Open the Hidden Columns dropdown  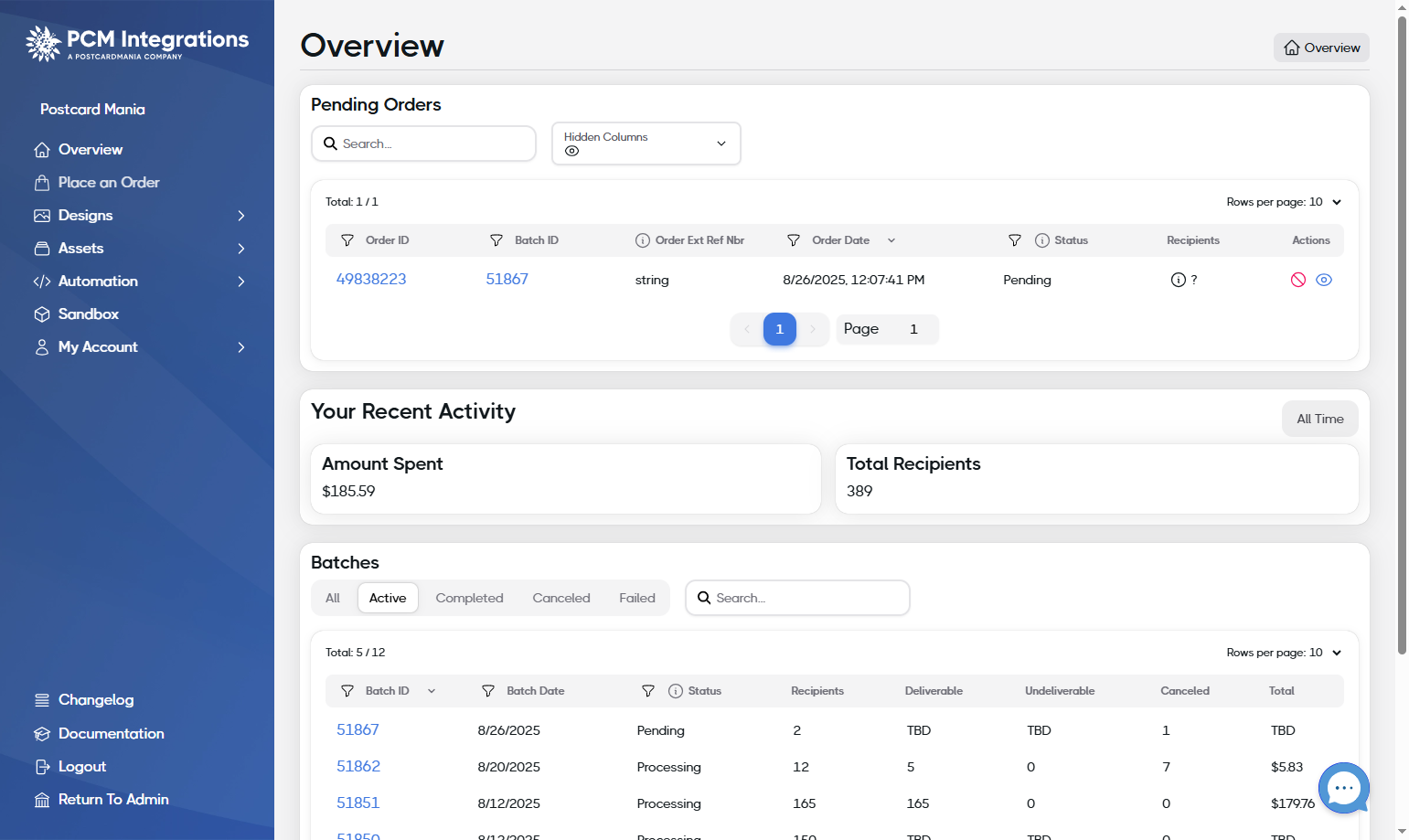pyautogui.click(x=646, y=144)
